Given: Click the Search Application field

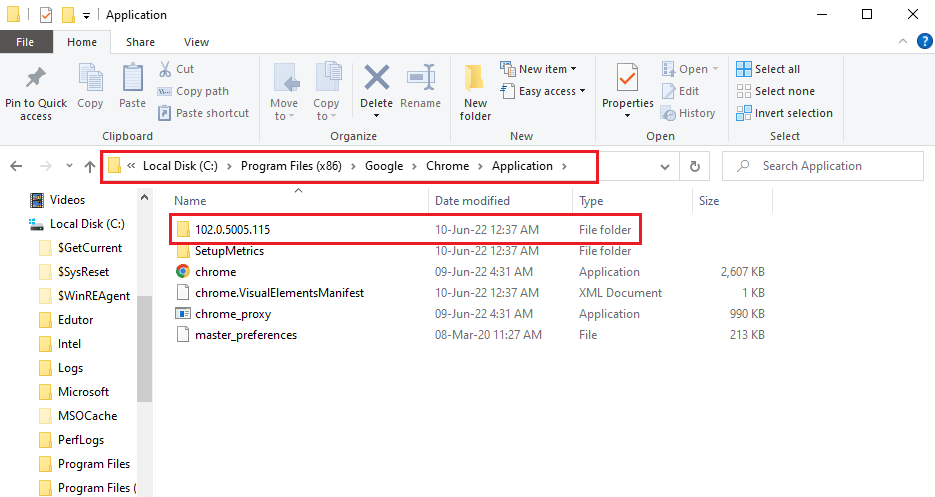Looking at the screenshot, I should [822, 166].
